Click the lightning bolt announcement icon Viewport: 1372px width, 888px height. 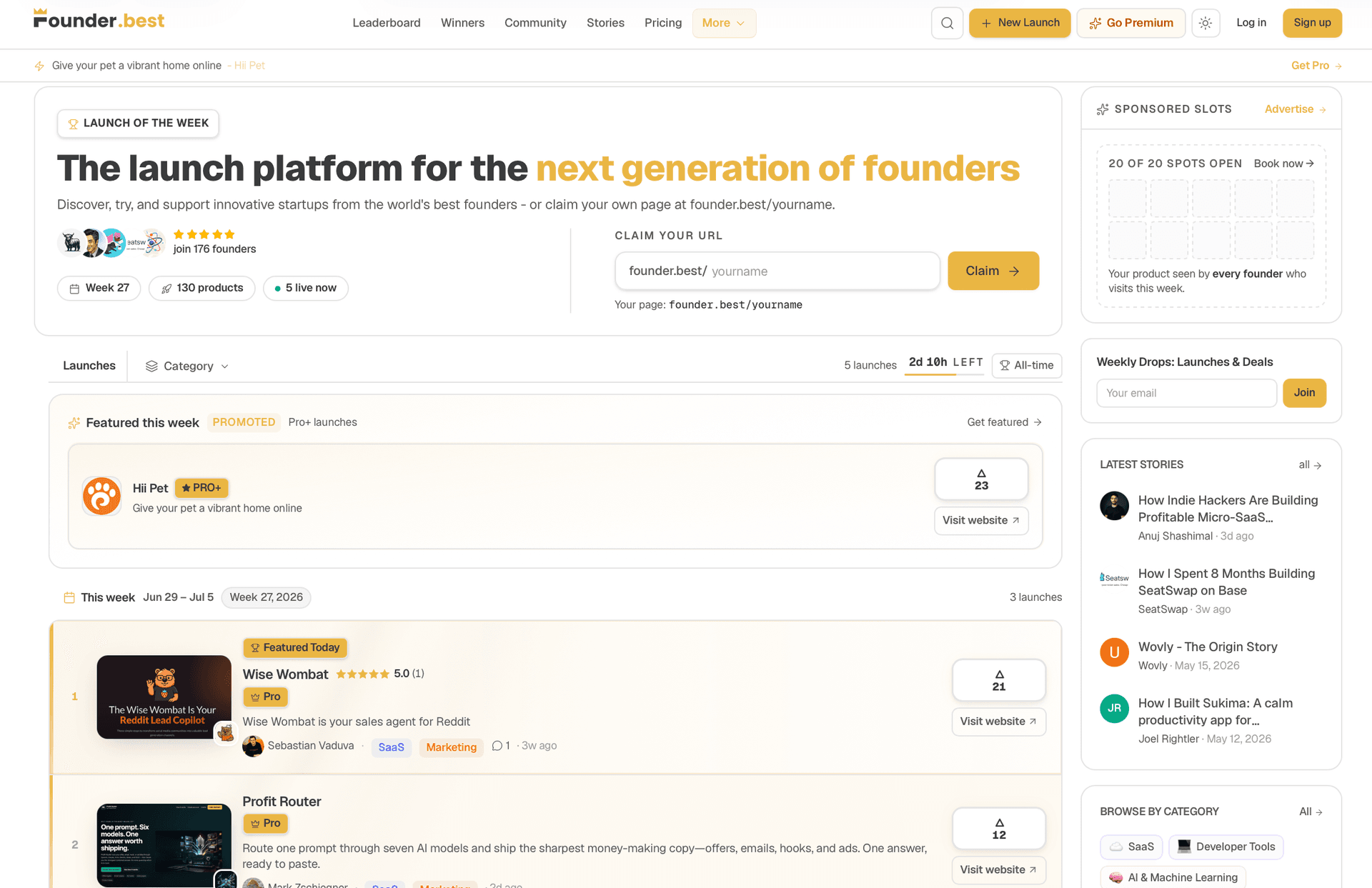click(x=39, y=66)
